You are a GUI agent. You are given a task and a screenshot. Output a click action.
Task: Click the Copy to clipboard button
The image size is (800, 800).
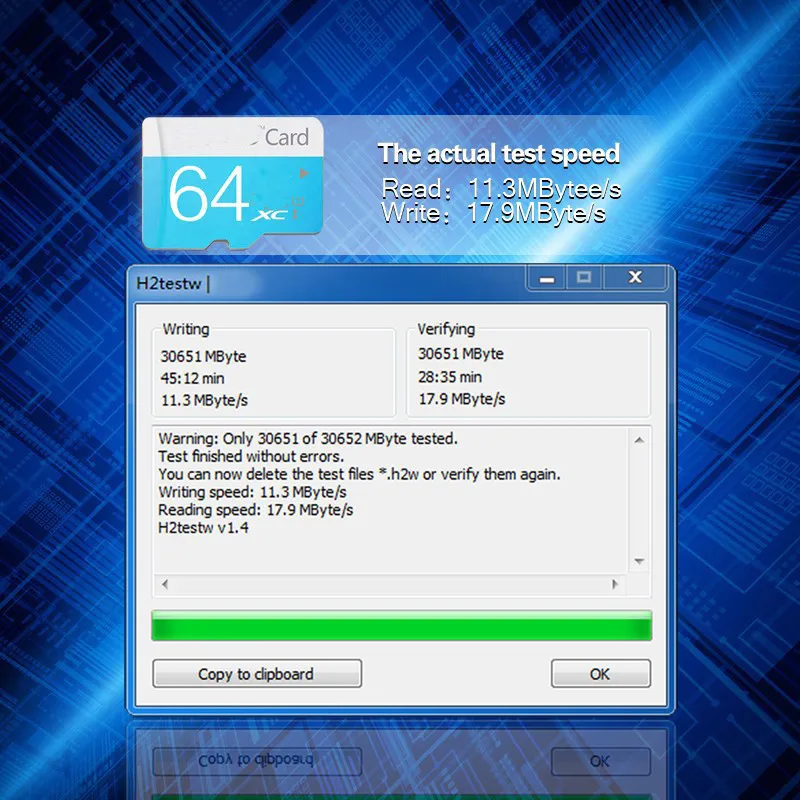[257, 673]
